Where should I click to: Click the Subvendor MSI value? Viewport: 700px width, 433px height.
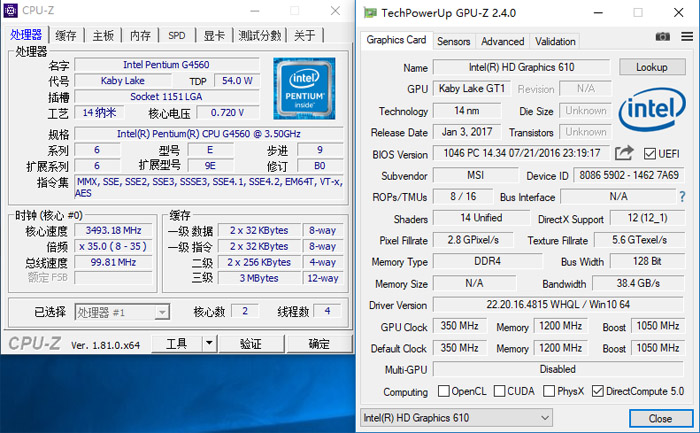point(475,175)
